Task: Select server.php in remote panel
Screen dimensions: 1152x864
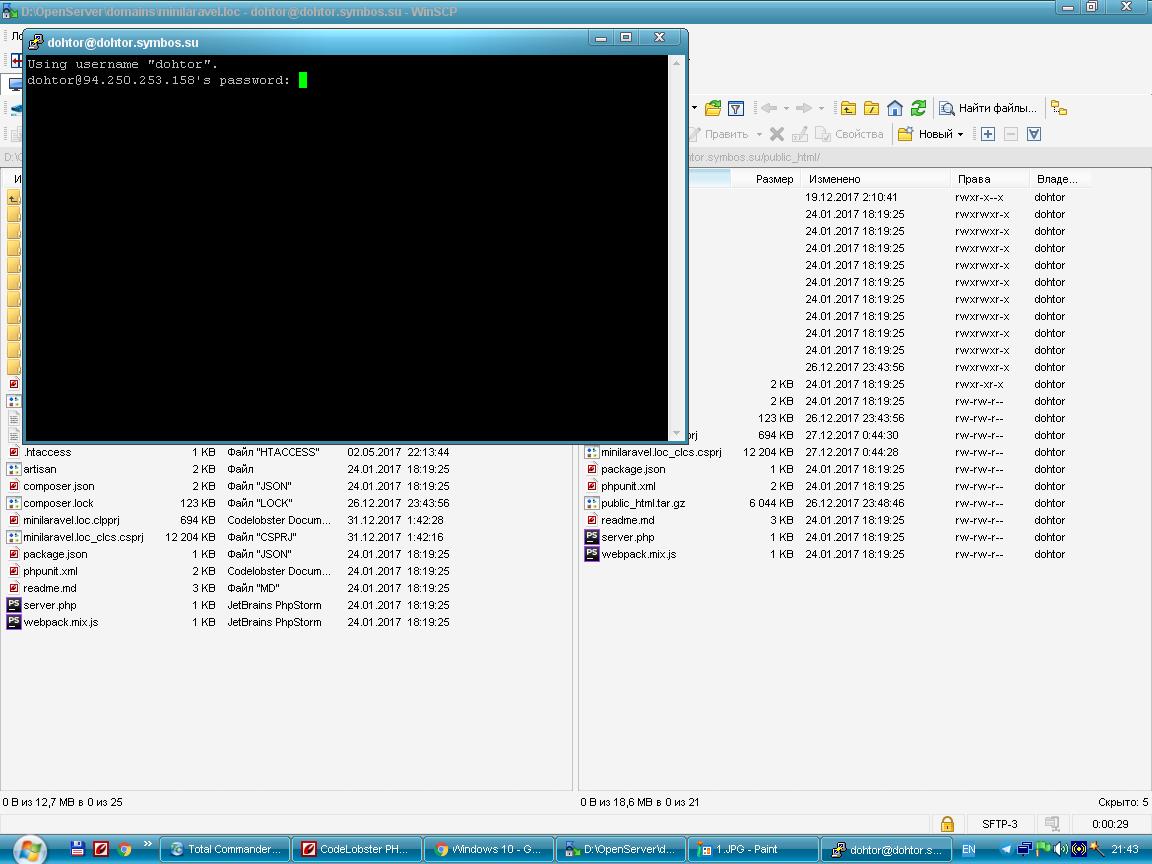Action: [627, 537]
